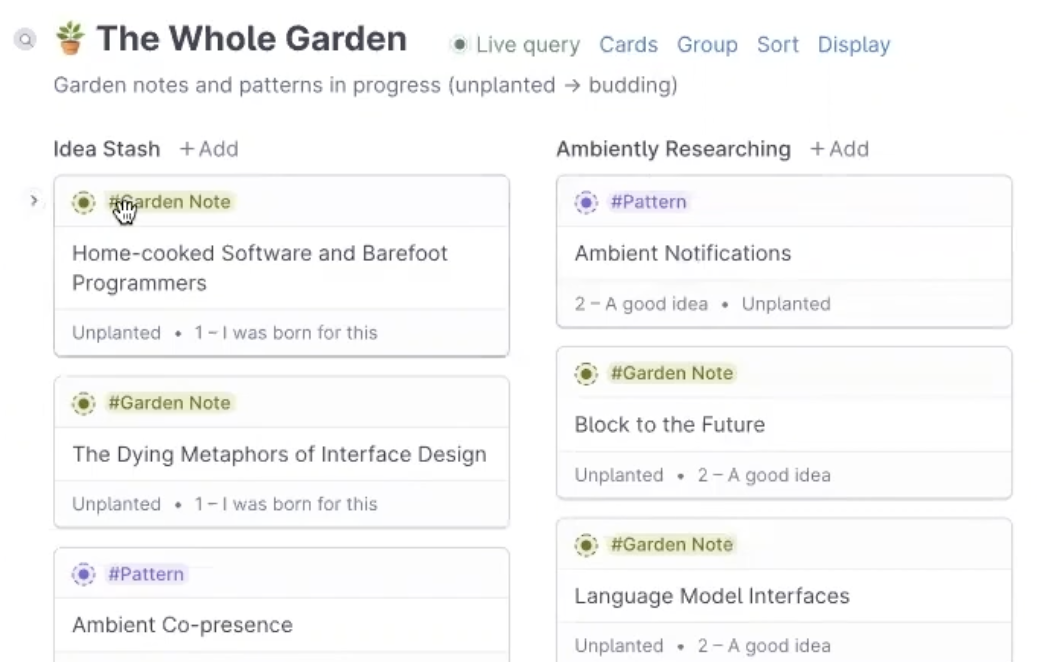The height and width of the screenshot is (662, 1050).
Task: Click 'Unplanted' on the Dying Metaphors card
Action: coord(117,504)
